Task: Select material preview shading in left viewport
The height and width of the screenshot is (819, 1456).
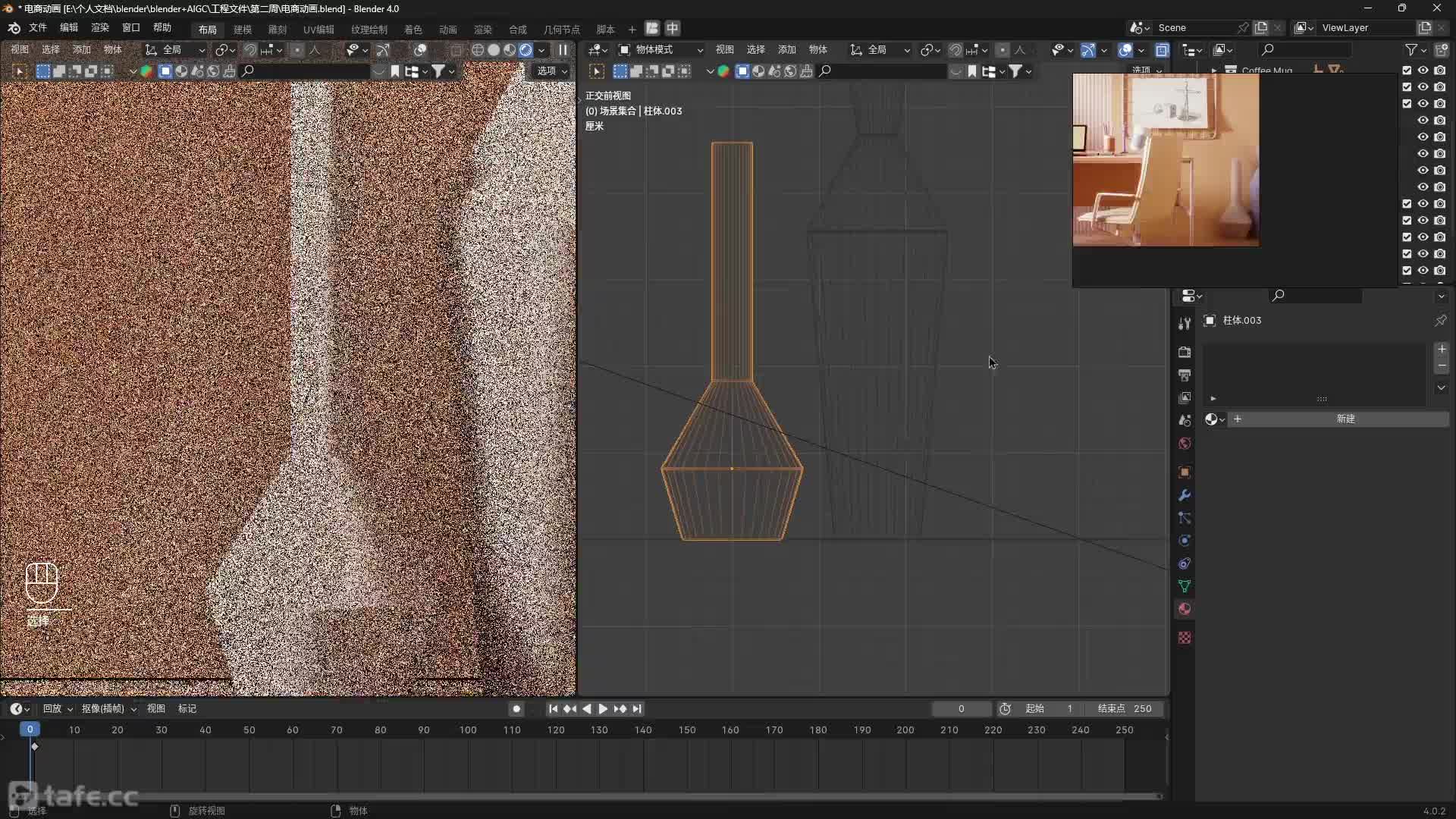Action: 510,50
